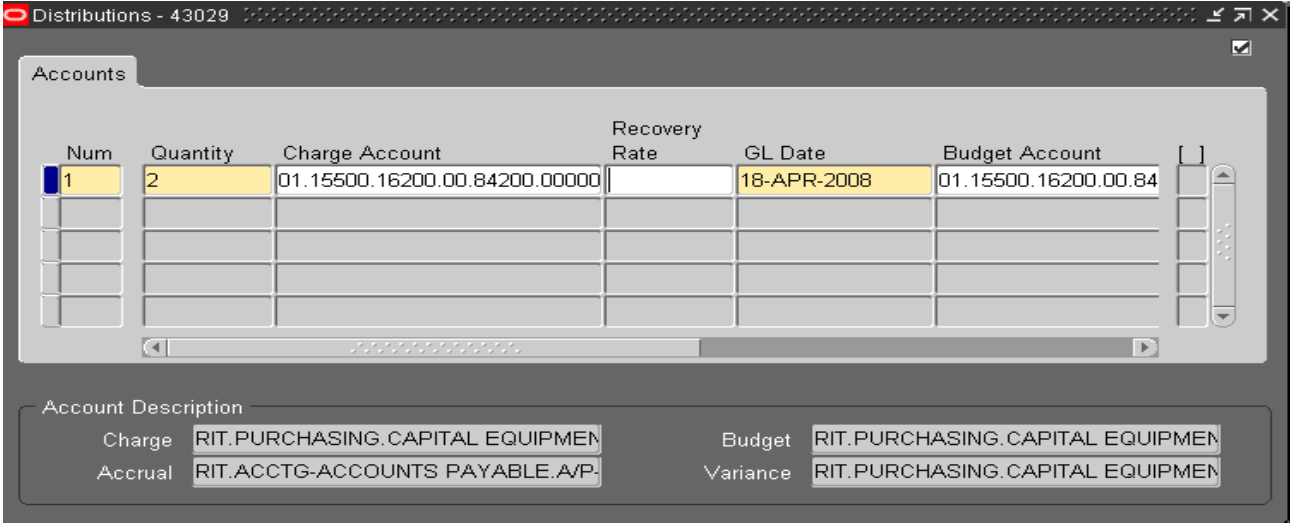Image resolution: width=1290 pixels, height=526 pixels.
Task: Select the Charge Account field in row 1
Action: click(x=438, y=181)
